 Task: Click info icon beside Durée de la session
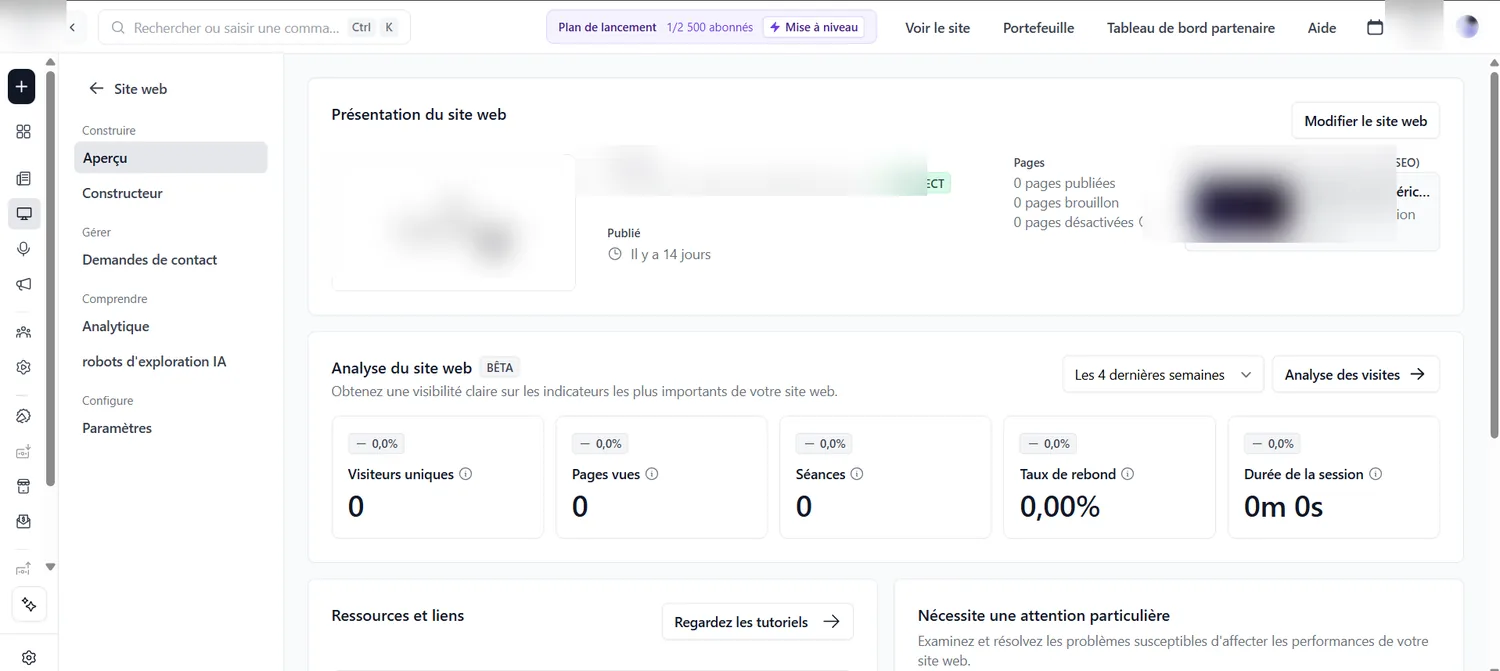tap(1375, 474)
